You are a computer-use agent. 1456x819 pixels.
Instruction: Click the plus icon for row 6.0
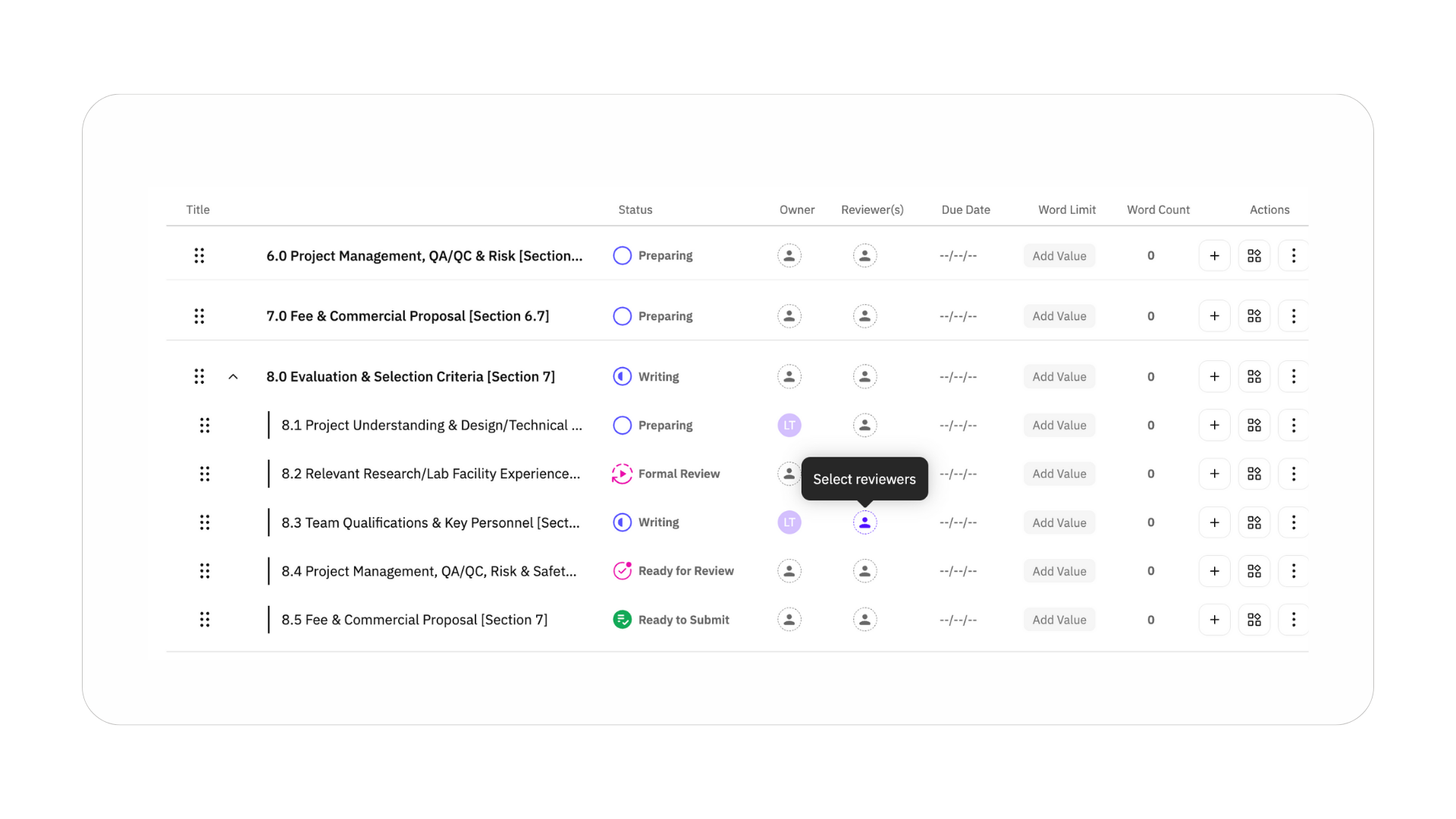(1214, 256)
